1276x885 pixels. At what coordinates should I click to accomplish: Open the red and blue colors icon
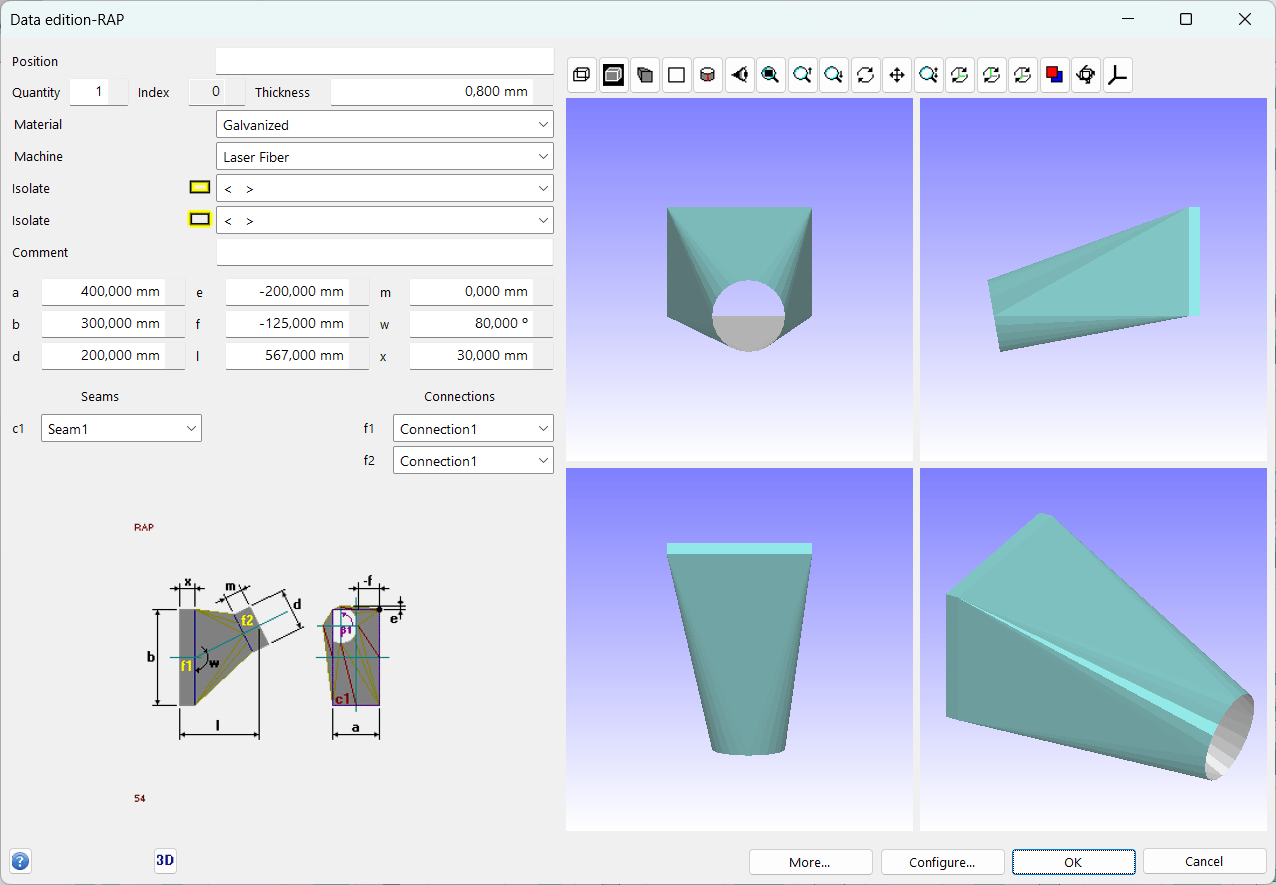coord(1053,75)
